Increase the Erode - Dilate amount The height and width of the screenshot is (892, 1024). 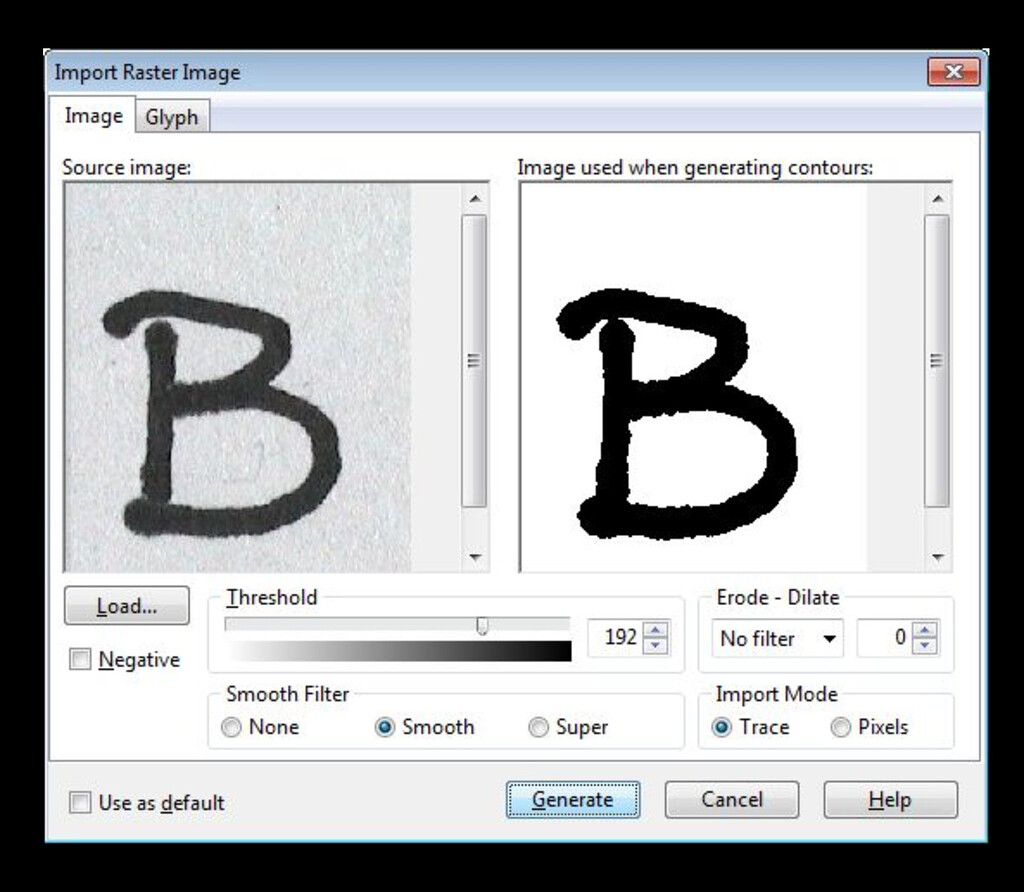pyautogui.click(x=925, y=630)
